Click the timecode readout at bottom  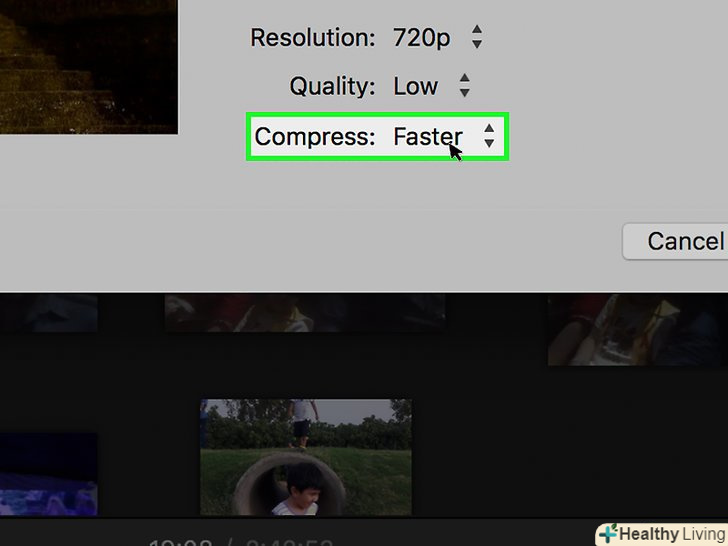click(241, 542)
